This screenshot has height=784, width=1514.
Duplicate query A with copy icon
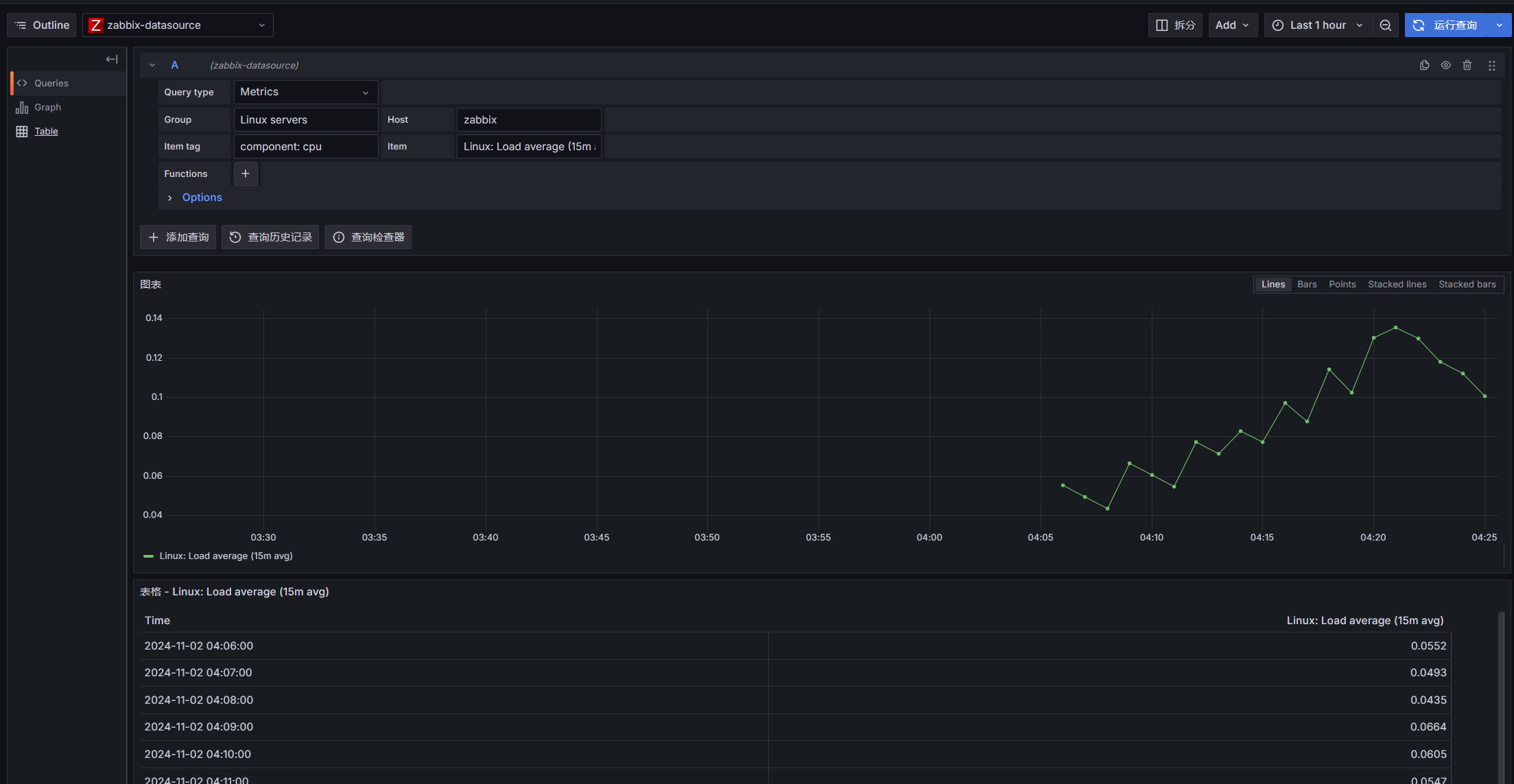(x=1424, y=65)
